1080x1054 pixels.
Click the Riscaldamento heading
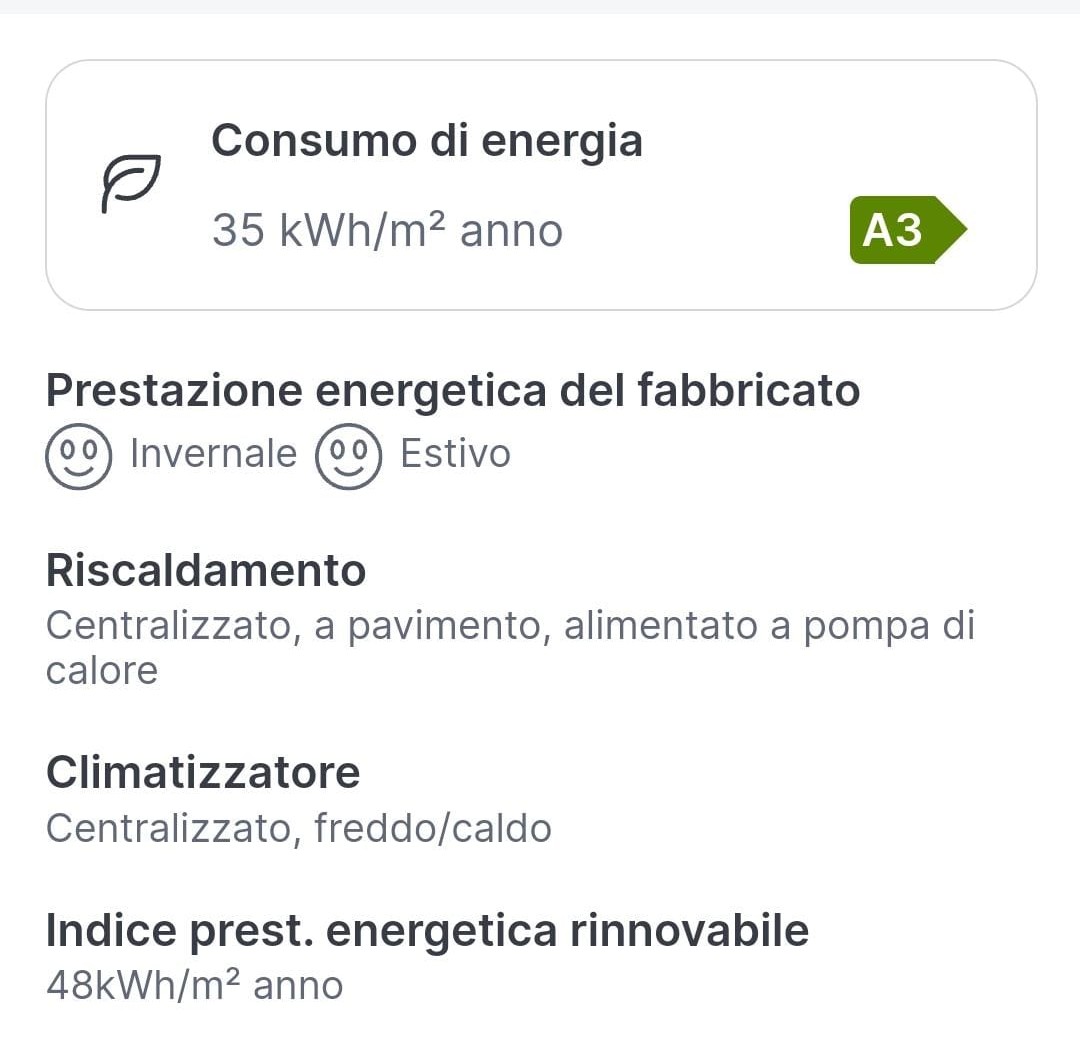point(206,570)
